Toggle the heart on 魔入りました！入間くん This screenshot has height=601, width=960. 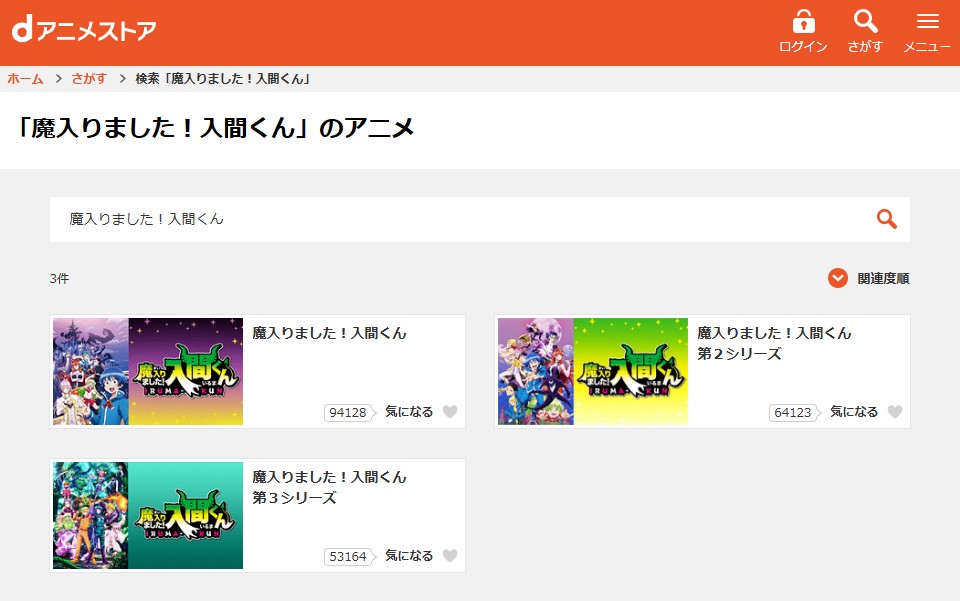point(451,411)
